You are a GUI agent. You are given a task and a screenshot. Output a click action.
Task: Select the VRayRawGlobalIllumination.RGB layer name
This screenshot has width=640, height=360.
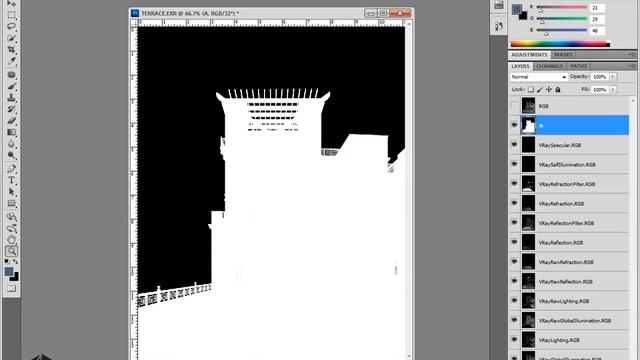point(575,321)
